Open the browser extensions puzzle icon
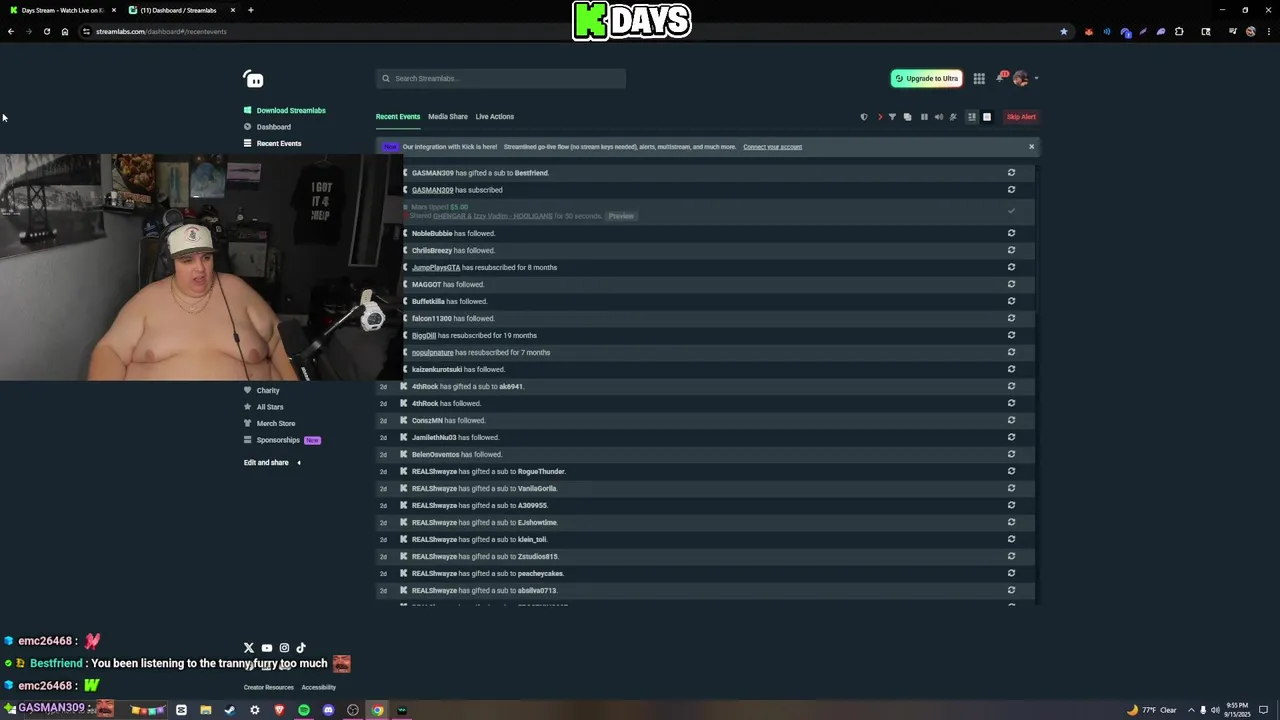The height and width of the screenshot is (720, 1280). coord(1179,31)
